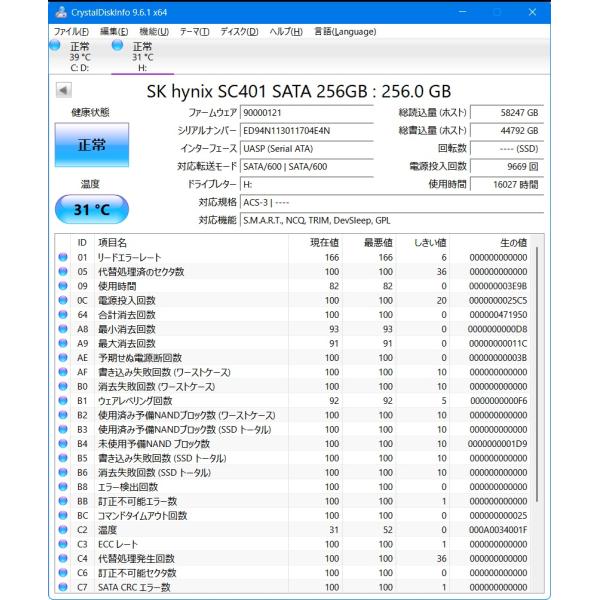Open the ヘルプ(H) menu
The width and height of the screenshot is (600, 600).
point(286,31)
